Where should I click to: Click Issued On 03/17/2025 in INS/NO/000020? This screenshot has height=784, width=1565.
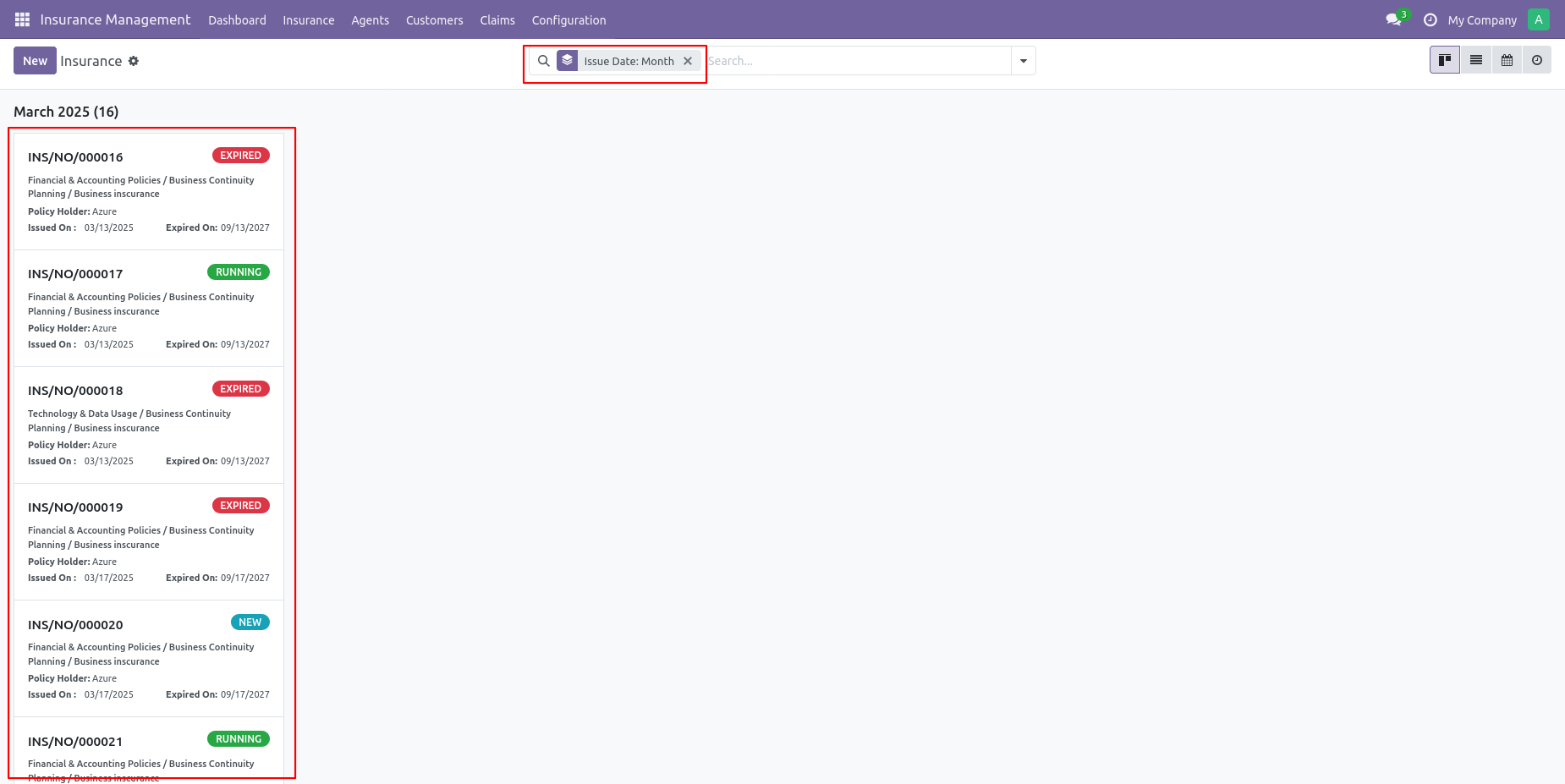[x=80, y=694]
